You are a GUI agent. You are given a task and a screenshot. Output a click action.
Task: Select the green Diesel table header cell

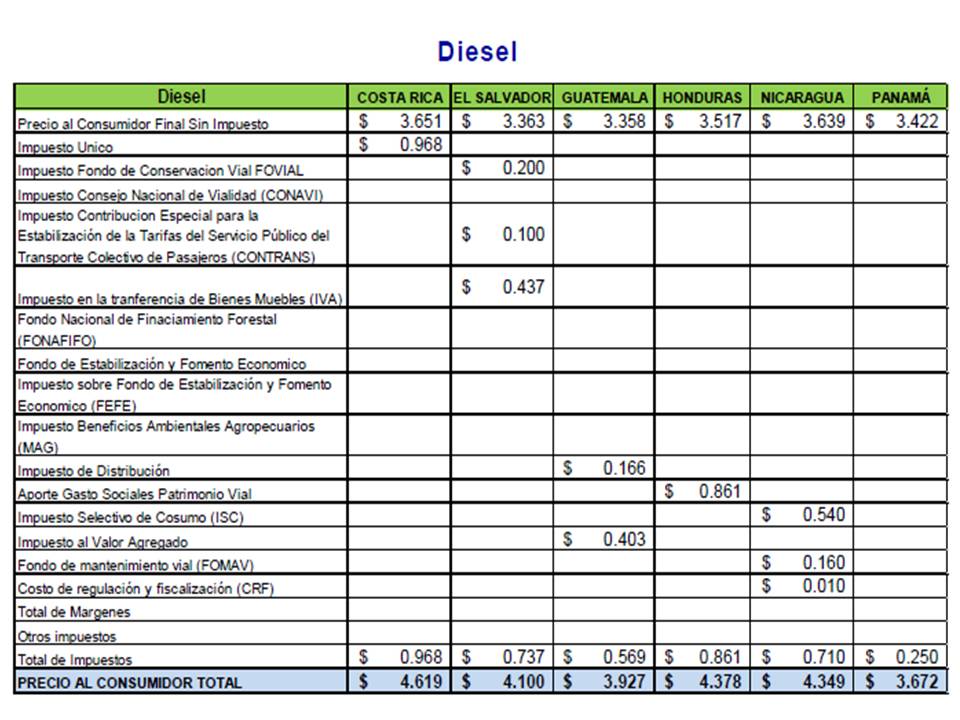[x=181, y=97]
